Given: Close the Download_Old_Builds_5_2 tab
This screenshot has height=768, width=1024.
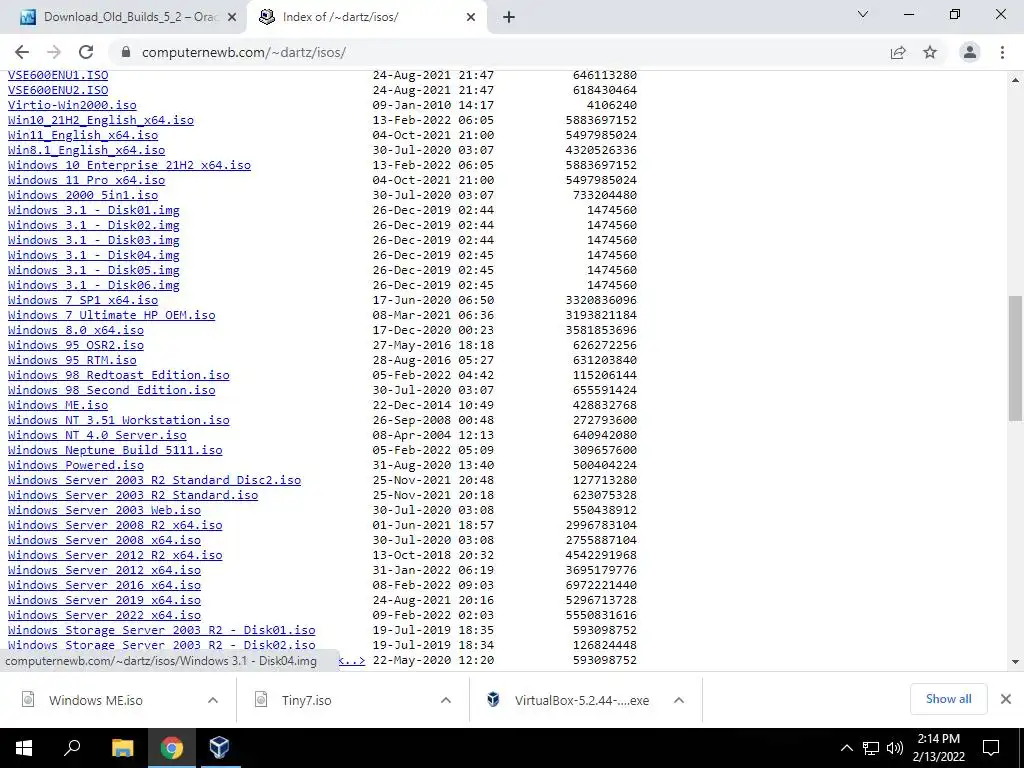Looking at the screenshot, I should click(232, 18).
